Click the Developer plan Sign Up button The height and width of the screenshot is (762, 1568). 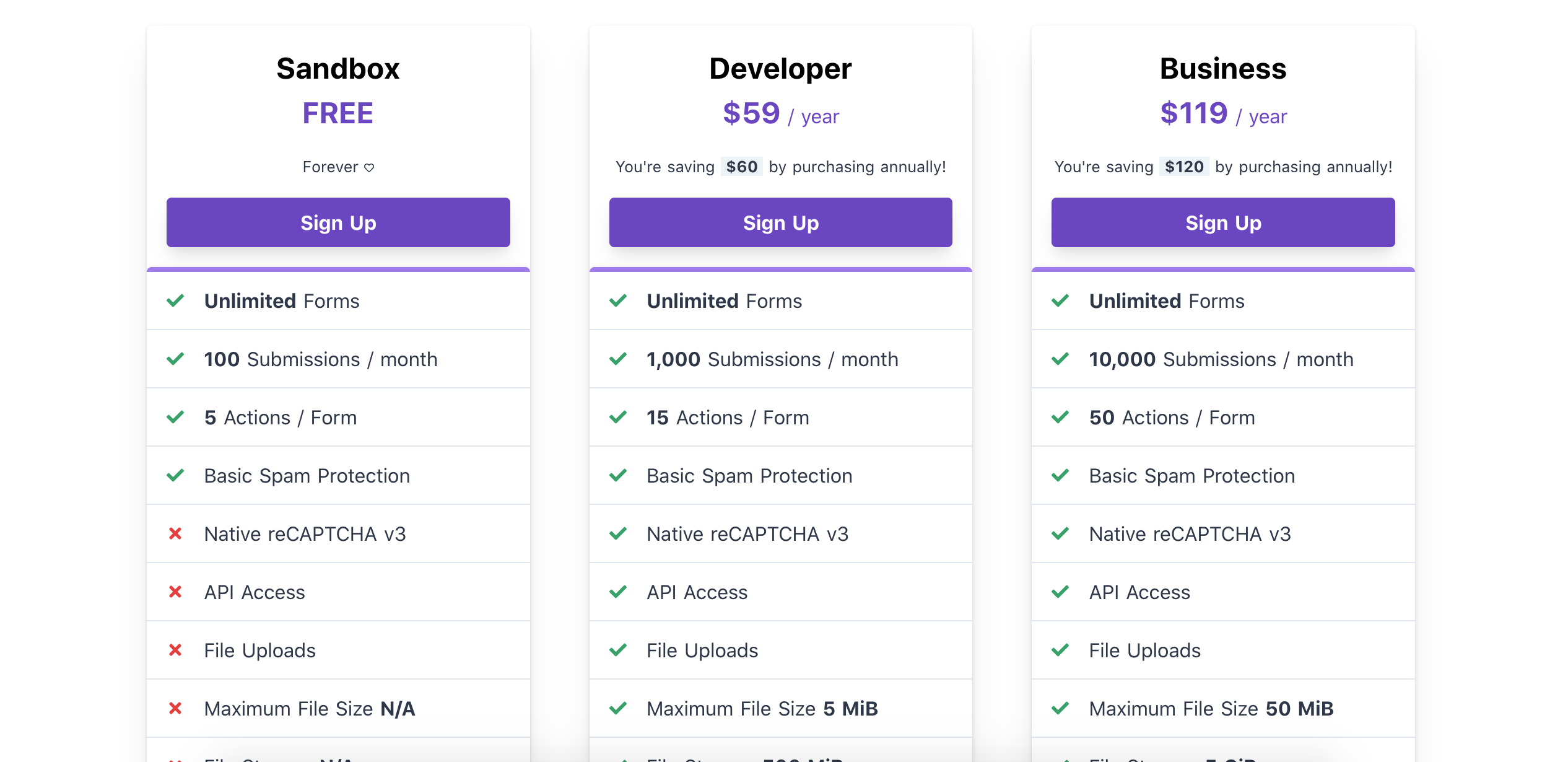click(x=780, y=222)
